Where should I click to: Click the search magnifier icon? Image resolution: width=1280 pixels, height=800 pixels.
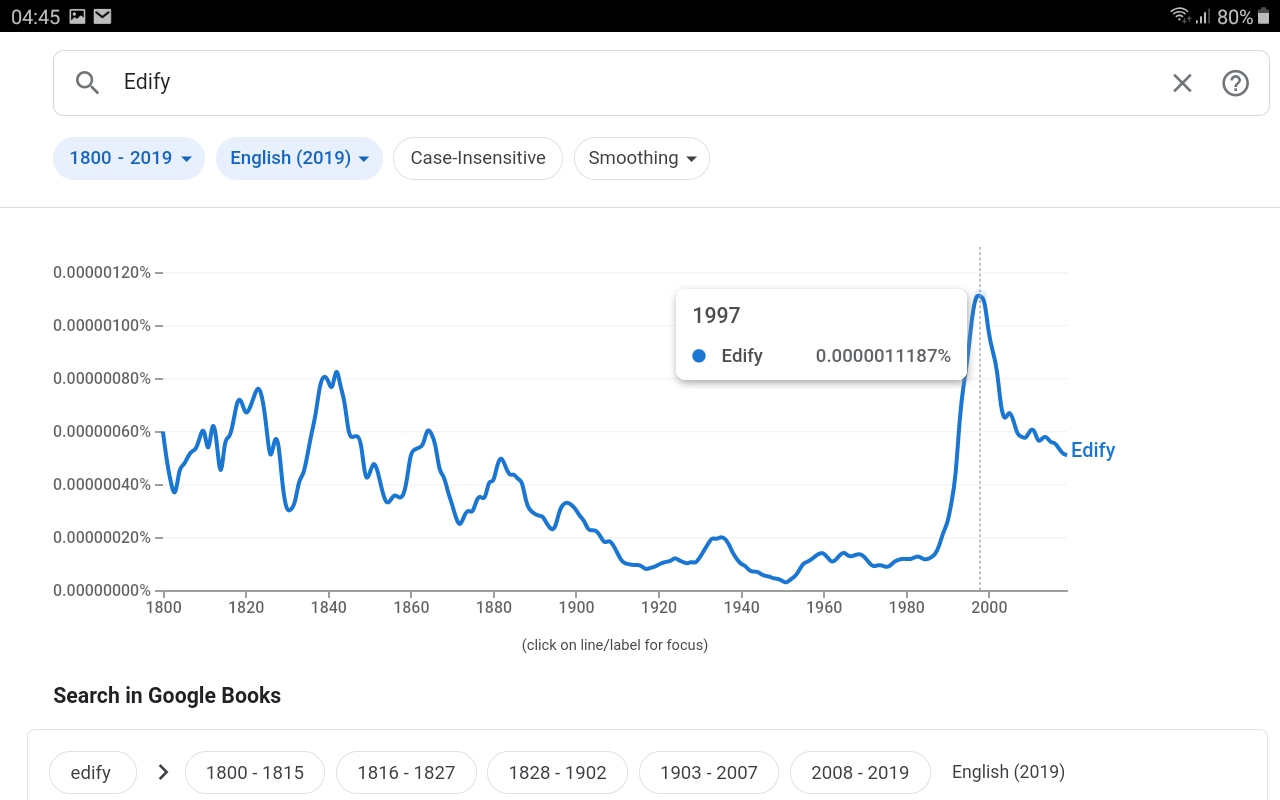88,83
